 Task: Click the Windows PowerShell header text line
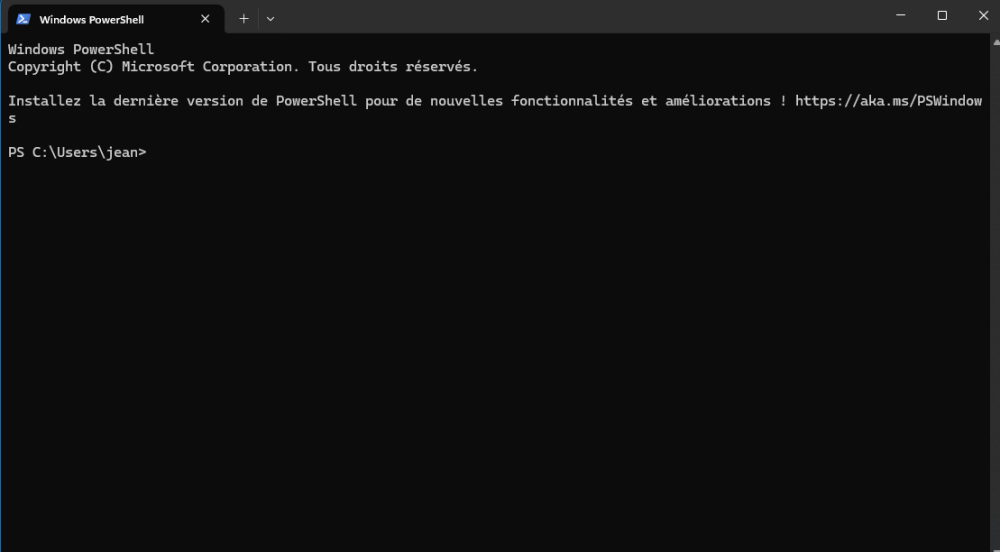click(x=81, y=49)
